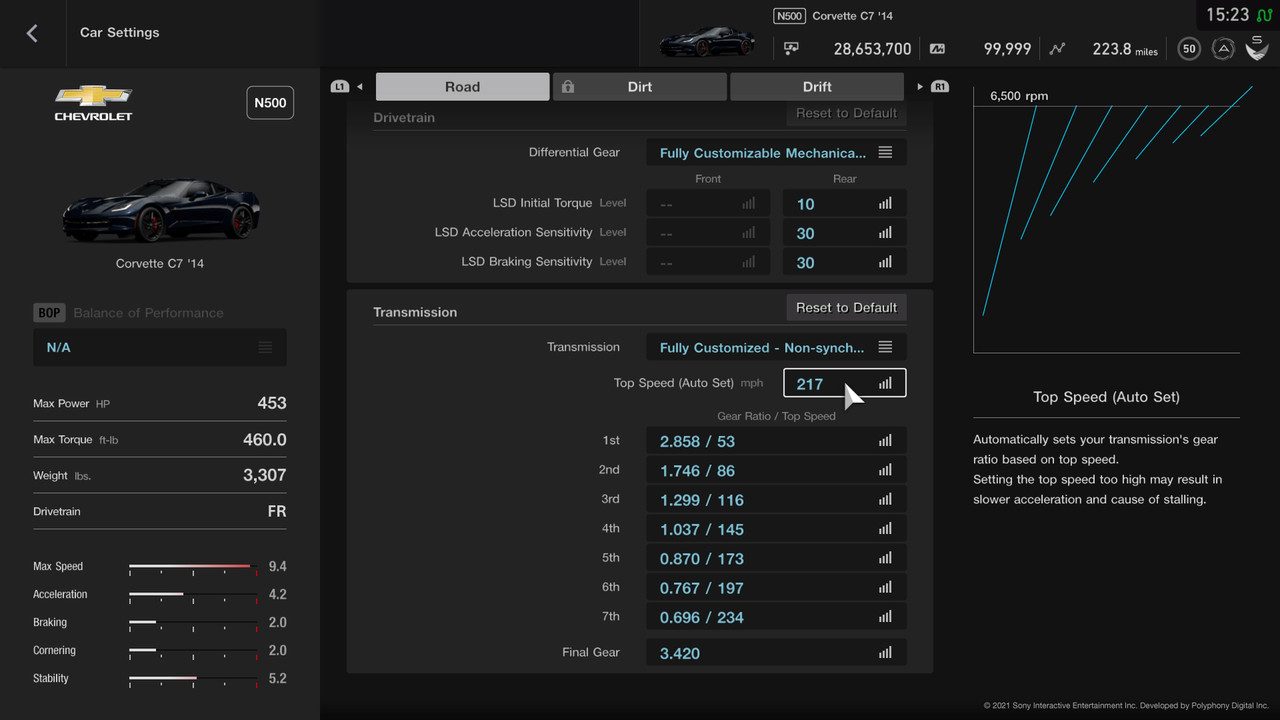This screenshot has height=720, width=1280.
Task: Click the level 50 circle badge
Action: [1189, 48]
